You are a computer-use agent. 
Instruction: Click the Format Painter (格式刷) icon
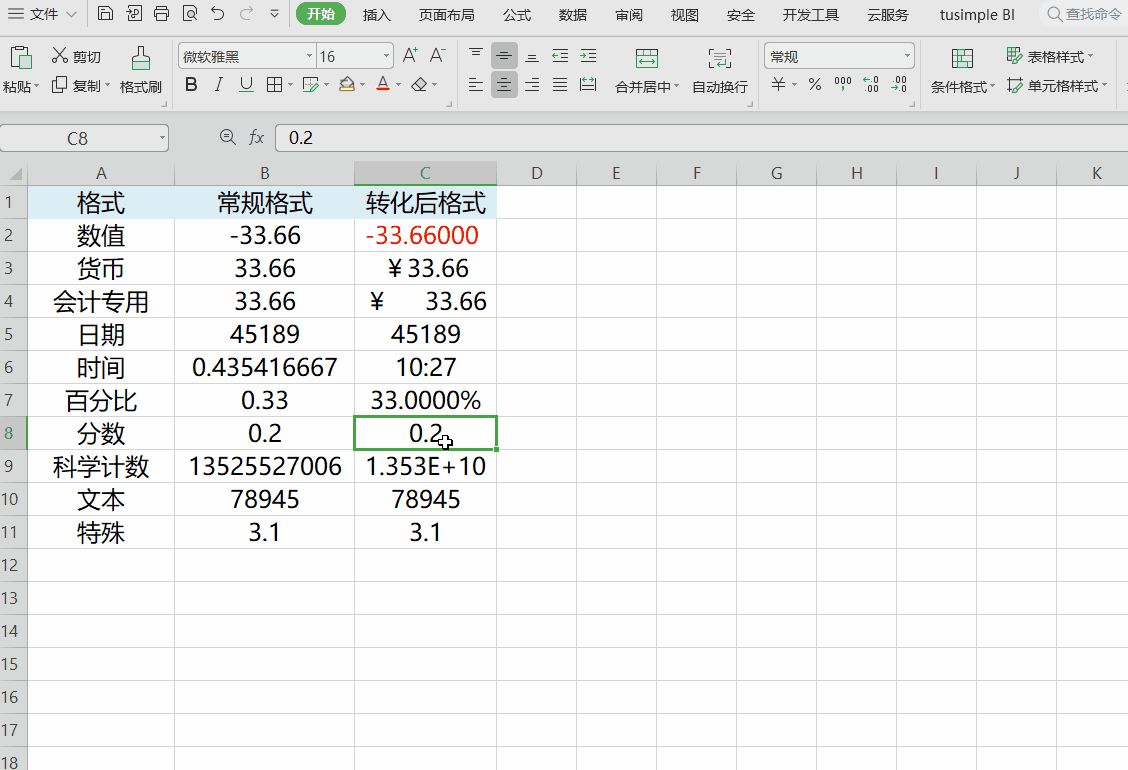click(141, 59)
